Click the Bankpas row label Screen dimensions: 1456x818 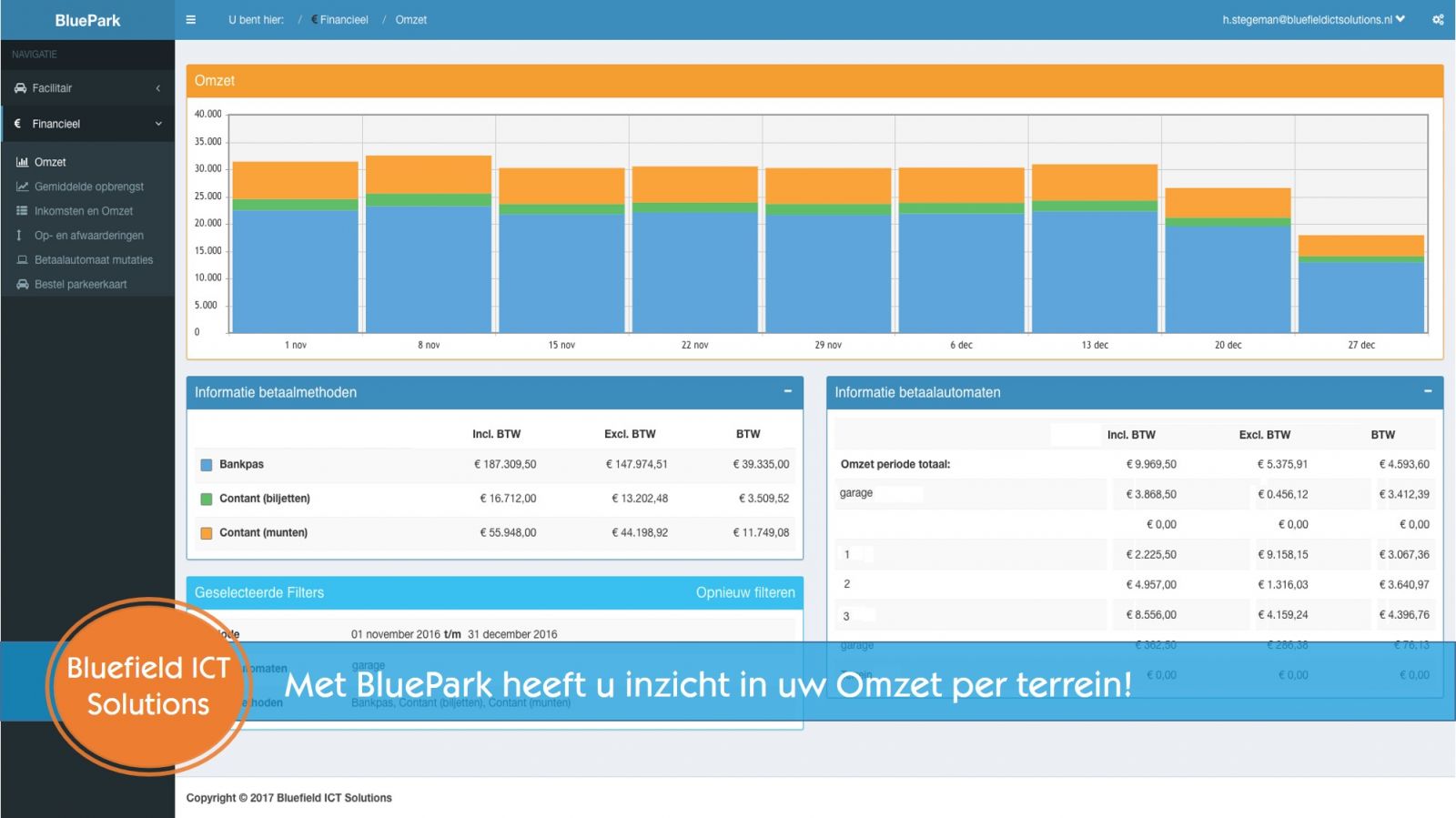pos(241,464)
